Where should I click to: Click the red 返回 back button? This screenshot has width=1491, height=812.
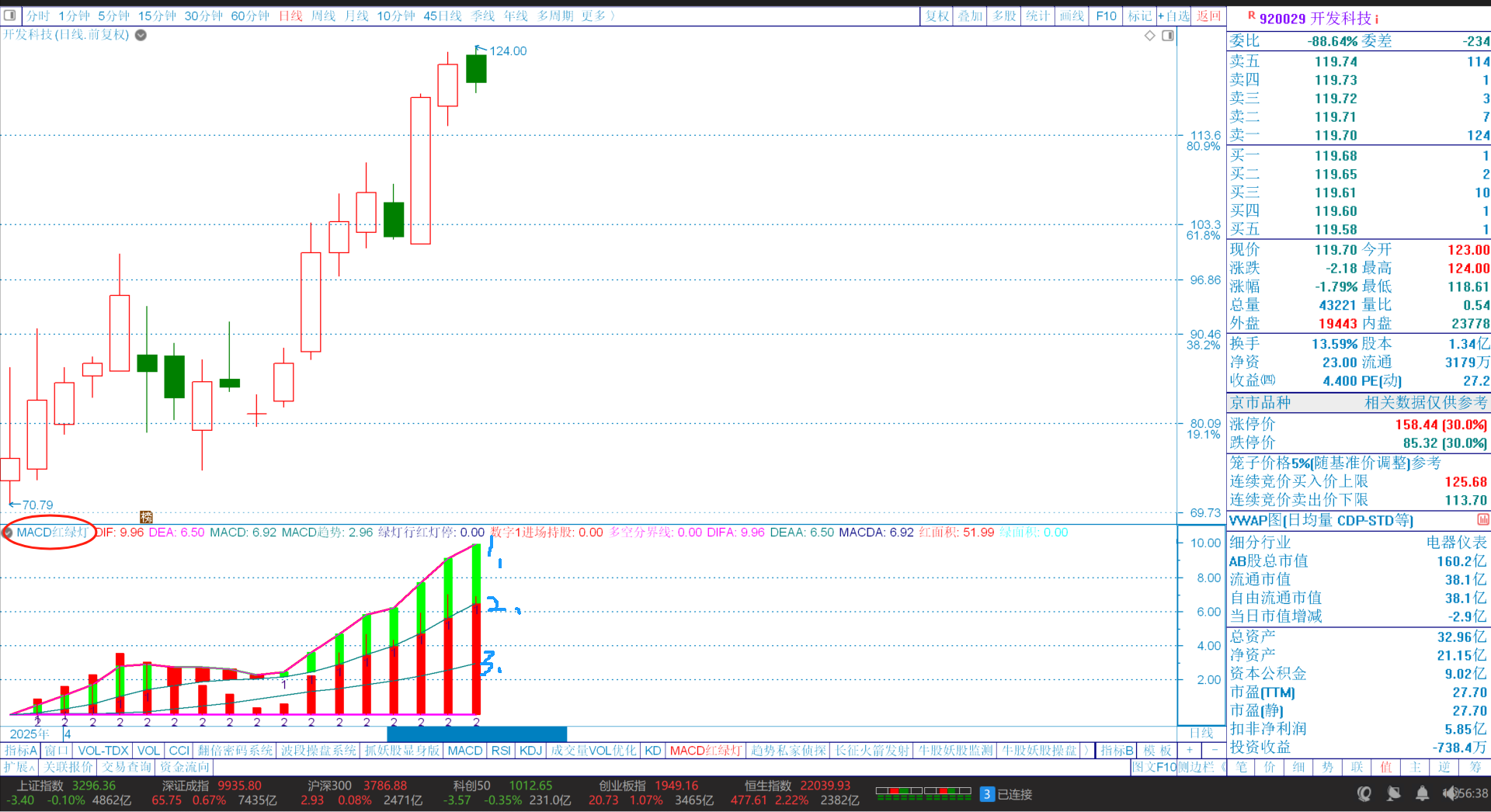(1208, 16)
